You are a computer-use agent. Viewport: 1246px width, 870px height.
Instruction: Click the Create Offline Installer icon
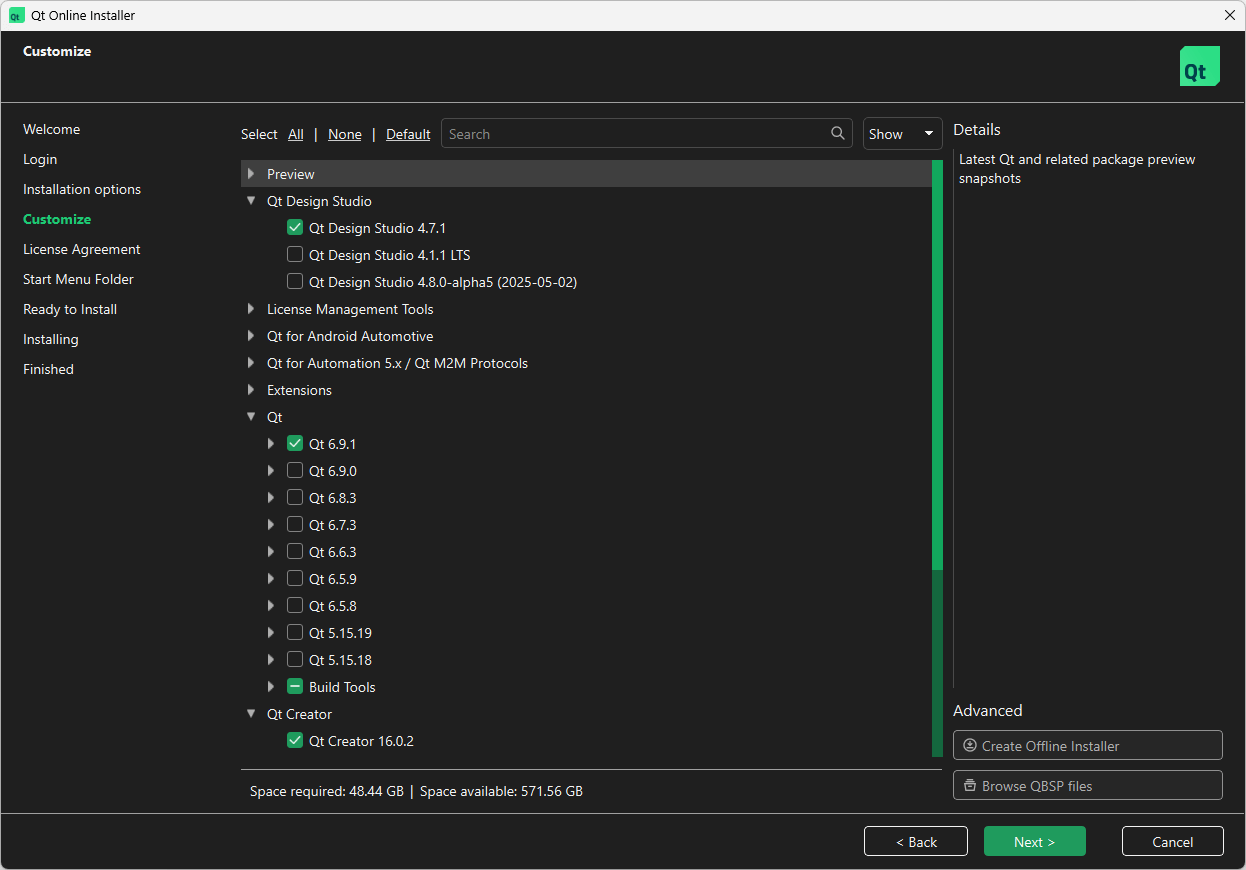pos(969,746)
